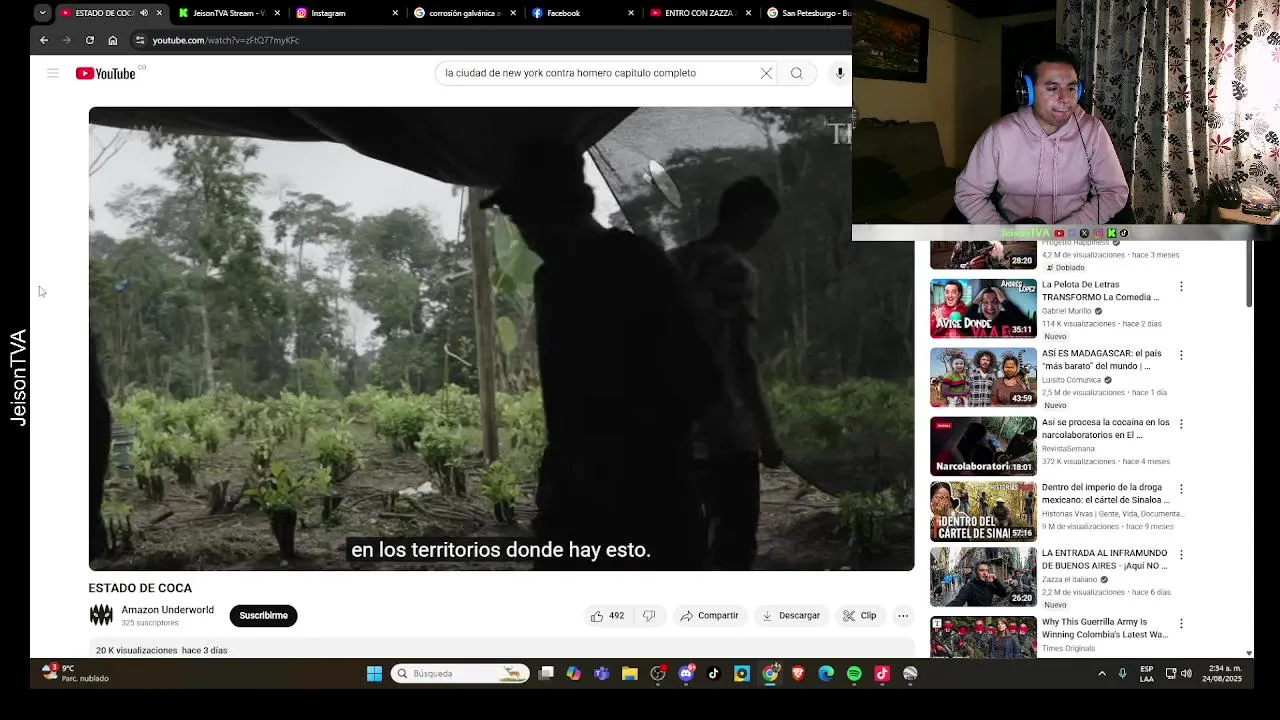
Task: Open options for INFRAMUNDO DE BUENOS AIRES video
Action: click(x=1181, y=555)
